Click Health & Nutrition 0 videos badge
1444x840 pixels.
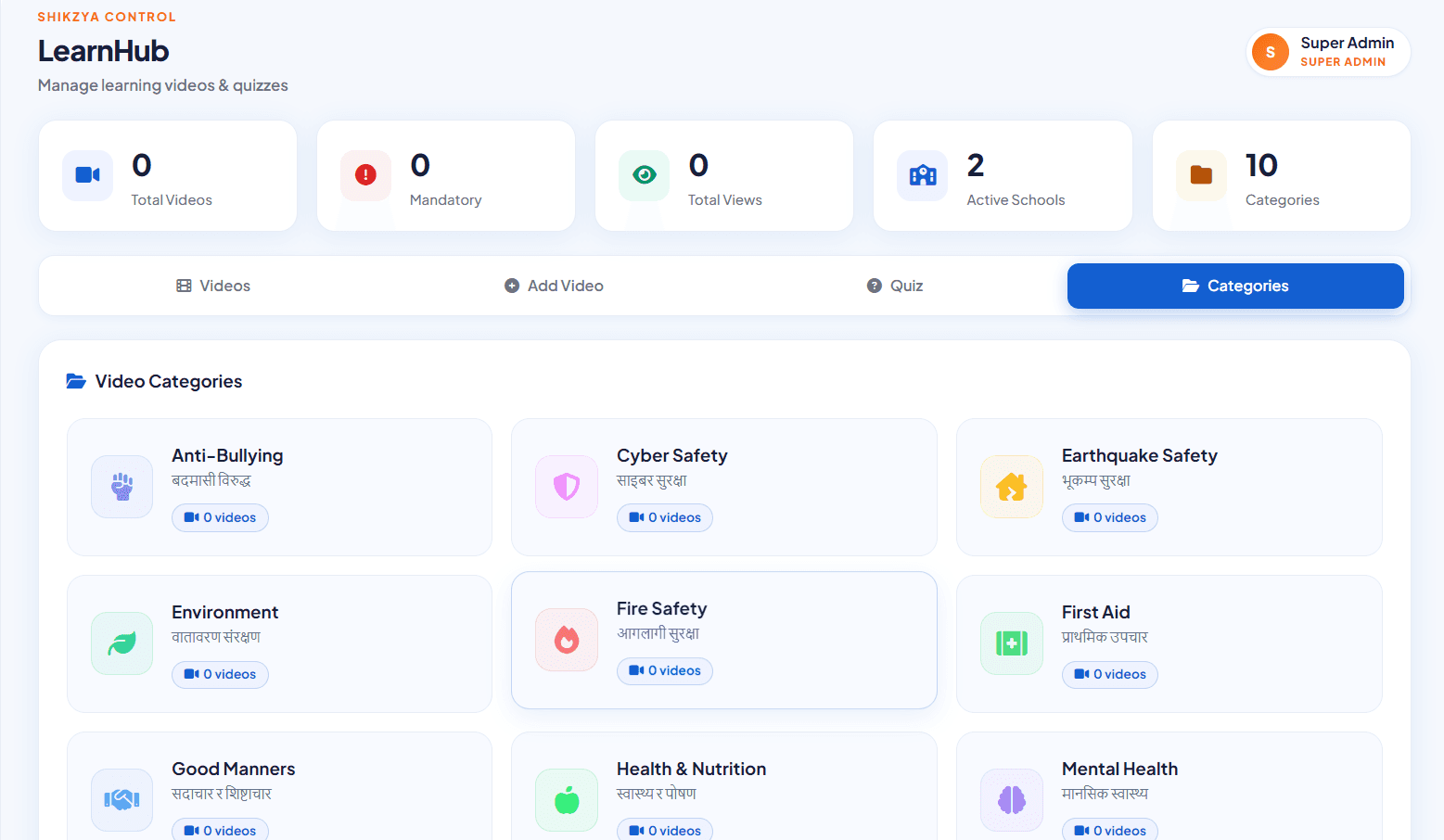(x=665, y=830)
